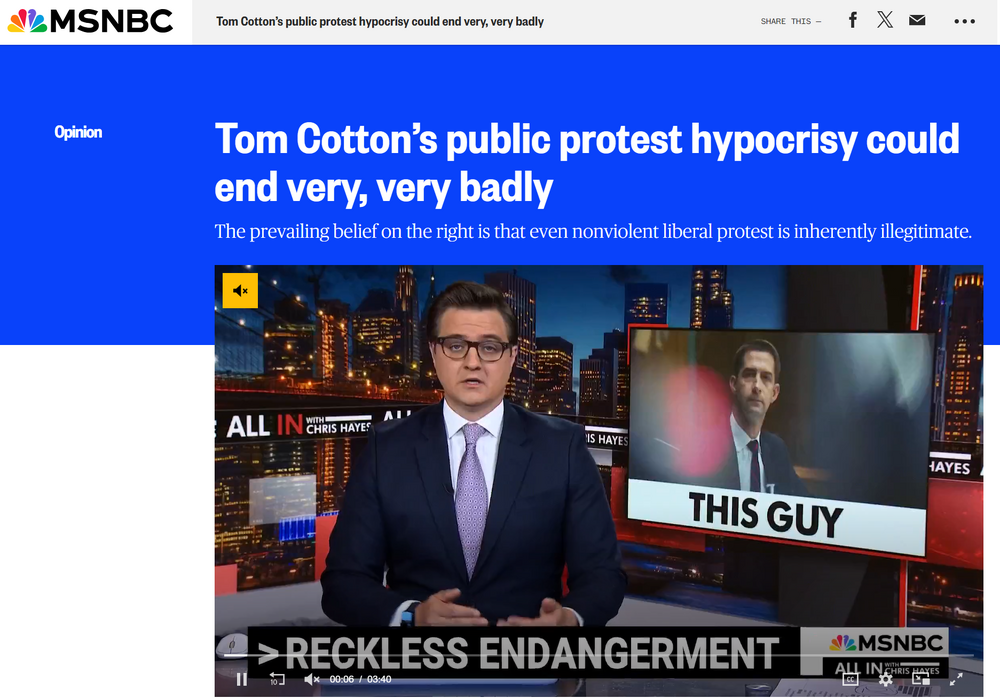Pause the video playback
Viewport: 1000px width, 698px height.
point(241,679)
